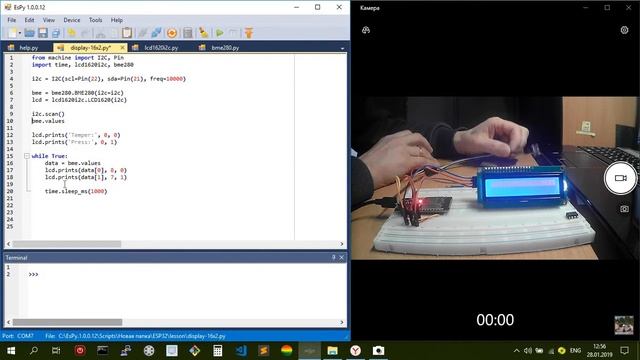Open taskbar Search magnifier

[x=34, y=351]
